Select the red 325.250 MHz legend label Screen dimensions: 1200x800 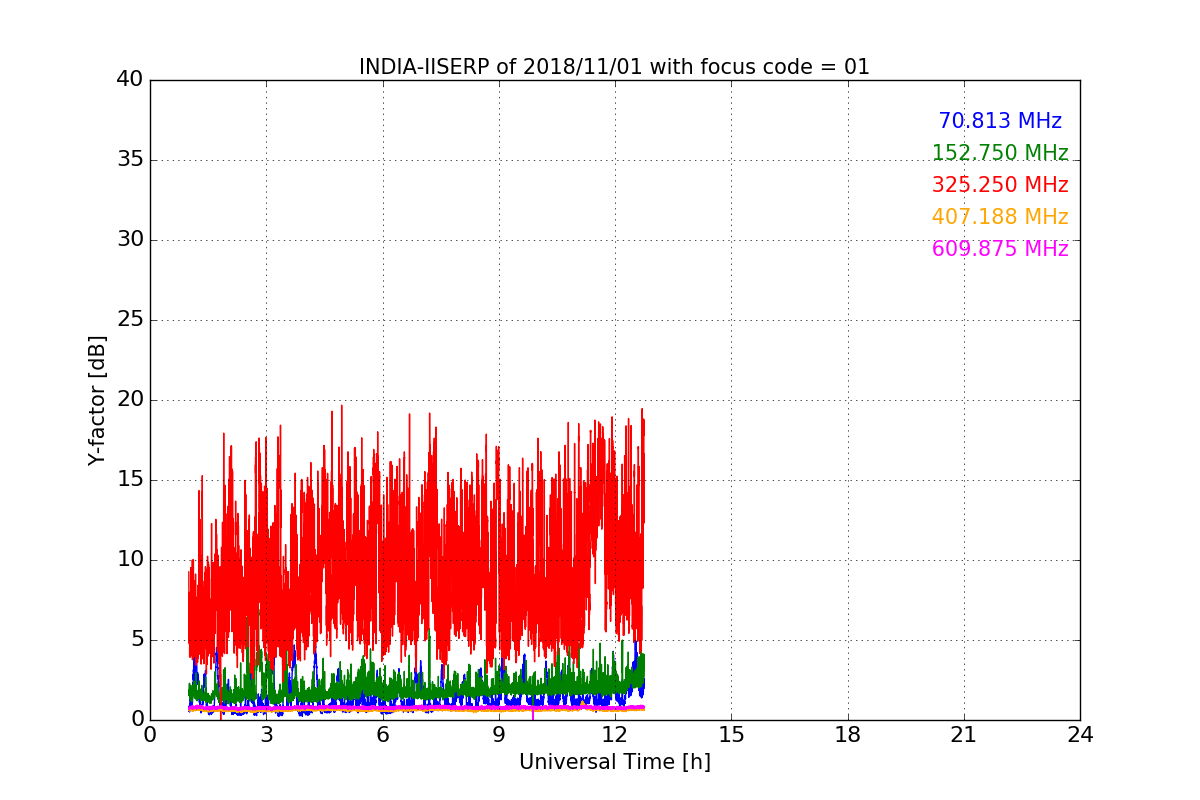coord(1000,185)
